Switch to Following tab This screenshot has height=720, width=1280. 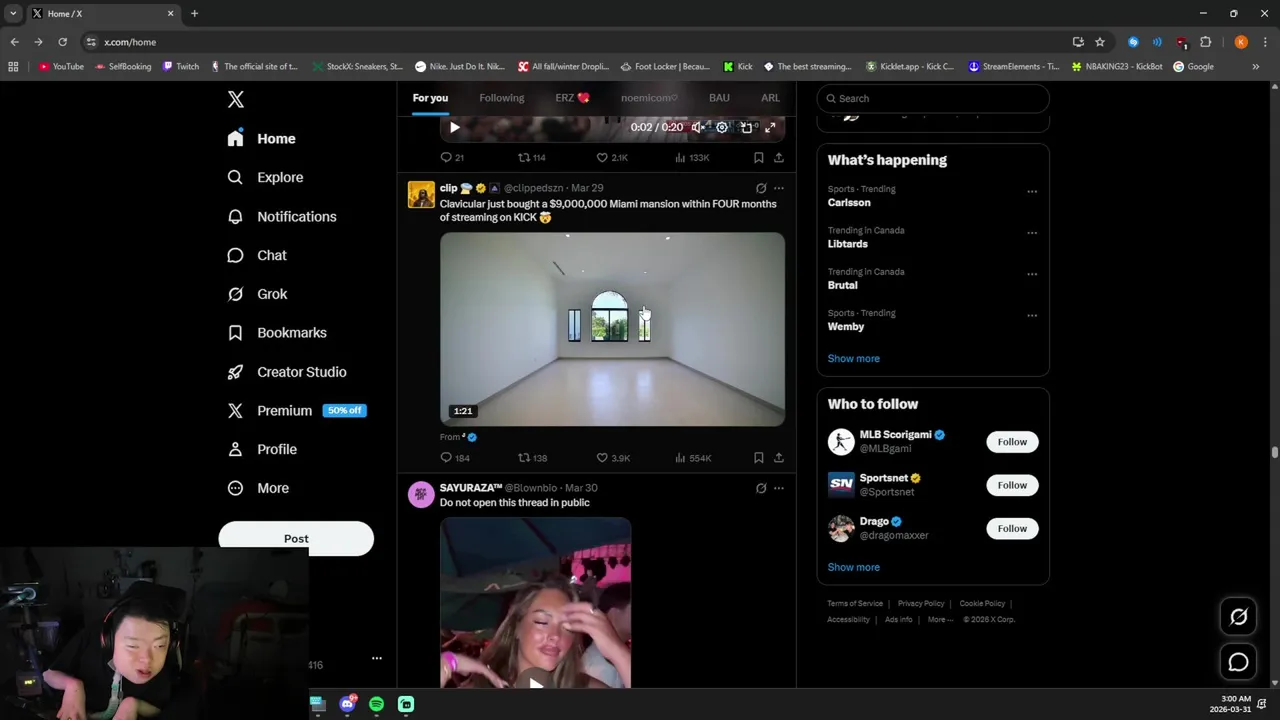[501, 98]
